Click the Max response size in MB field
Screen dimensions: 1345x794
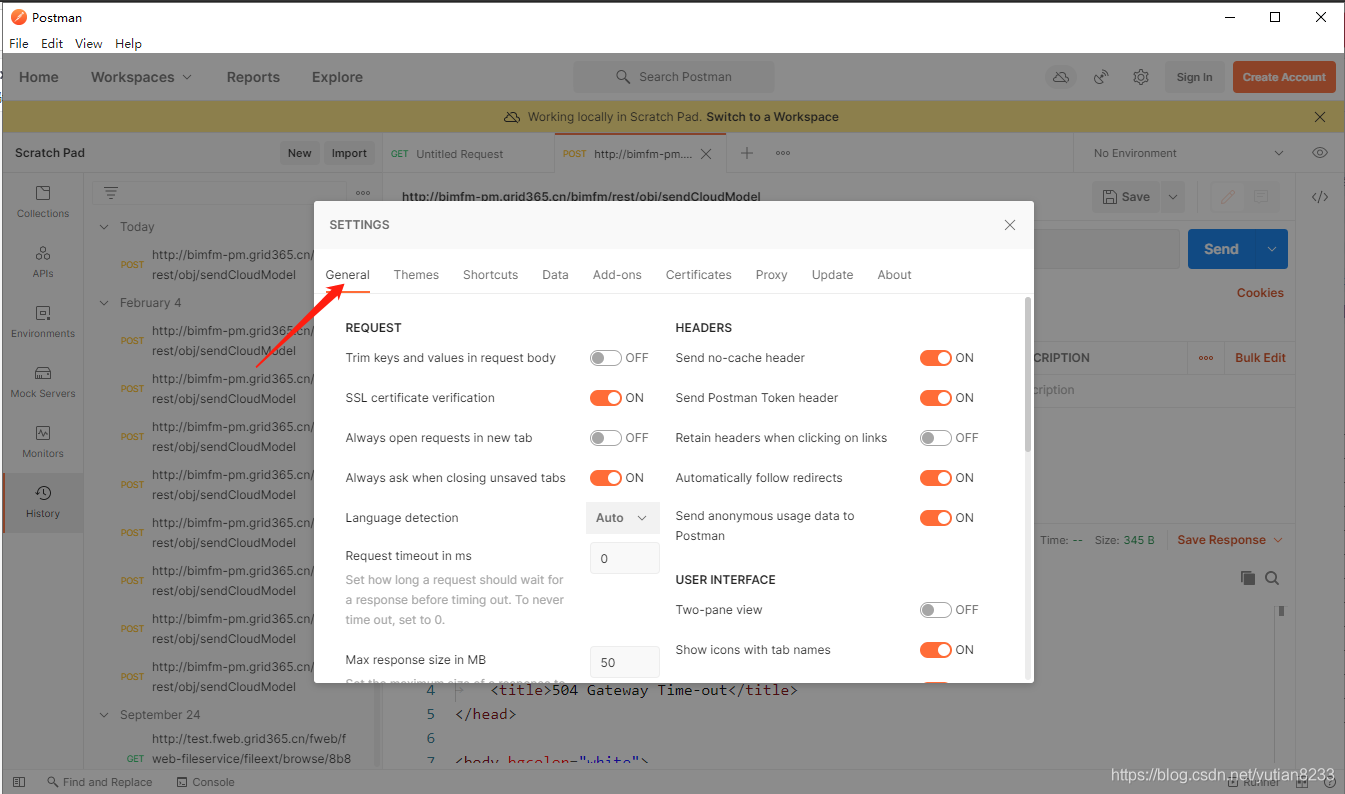pos(624,662)
